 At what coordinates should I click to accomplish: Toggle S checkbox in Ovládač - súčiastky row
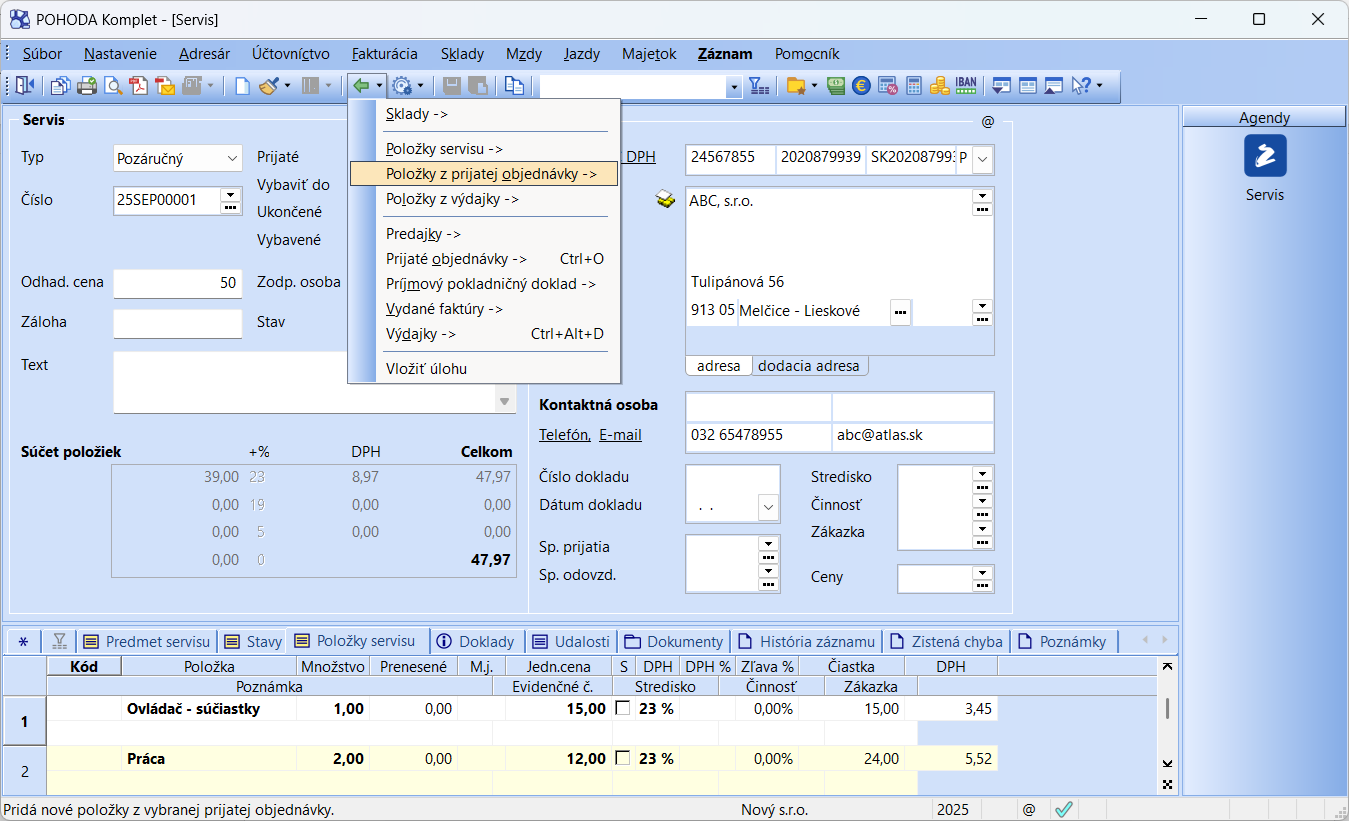click(623, 708)
